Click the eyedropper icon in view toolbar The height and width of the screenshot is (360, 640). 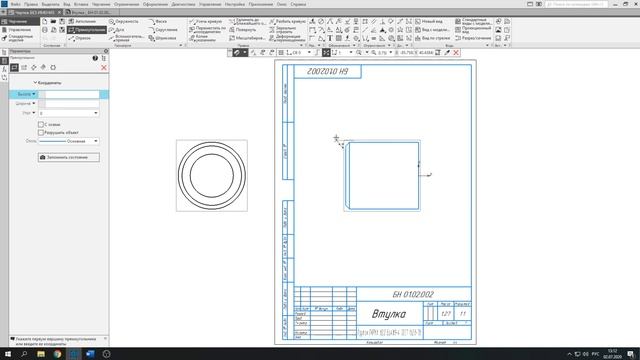(x=447, y=53)
